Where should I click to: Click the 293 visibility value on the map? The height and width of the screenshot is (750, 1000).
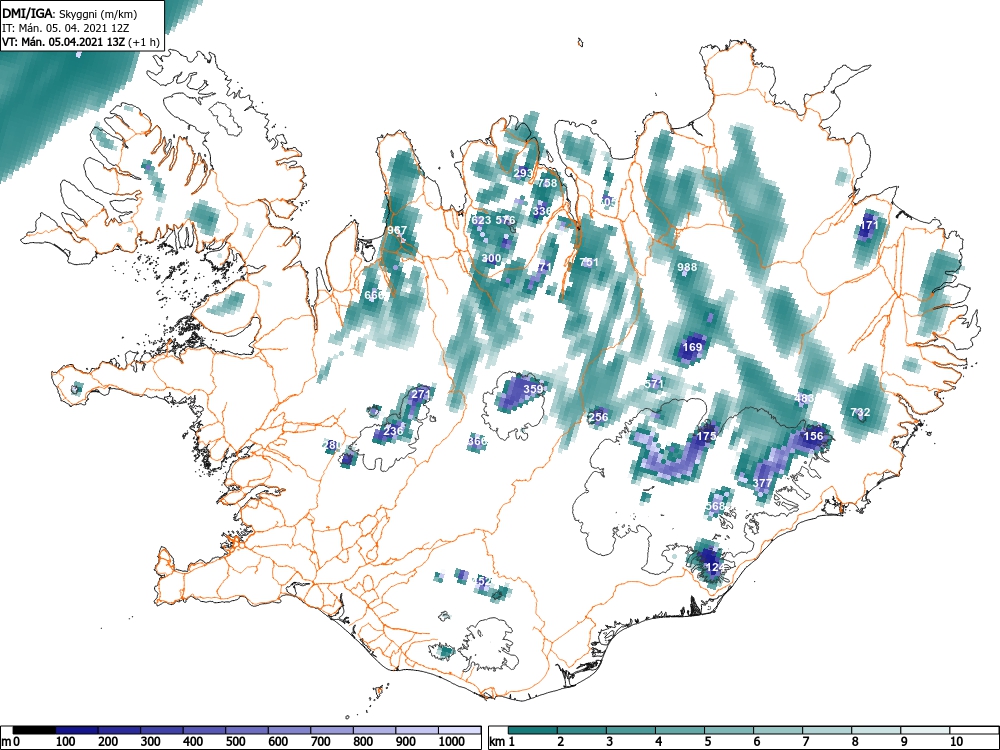pyautogui.click(x=523, y=173)
